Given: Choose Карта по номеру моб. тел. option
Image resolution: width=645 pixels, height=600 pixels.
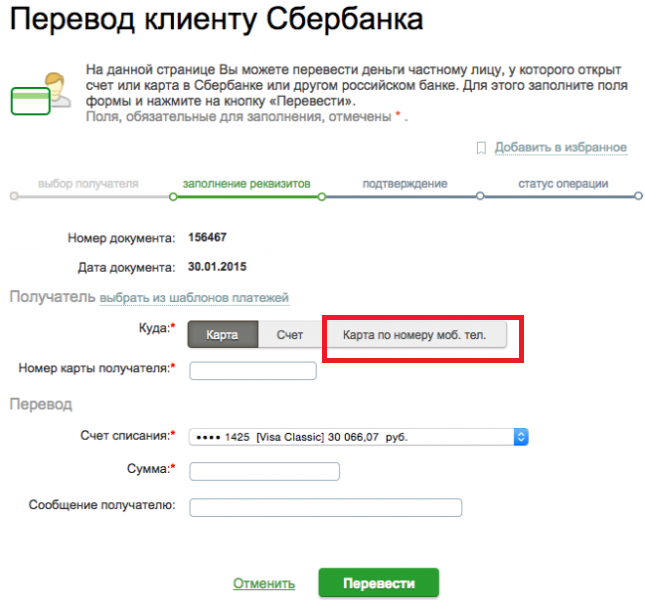Looking at the screenshot, I should (x=414, y=334).
